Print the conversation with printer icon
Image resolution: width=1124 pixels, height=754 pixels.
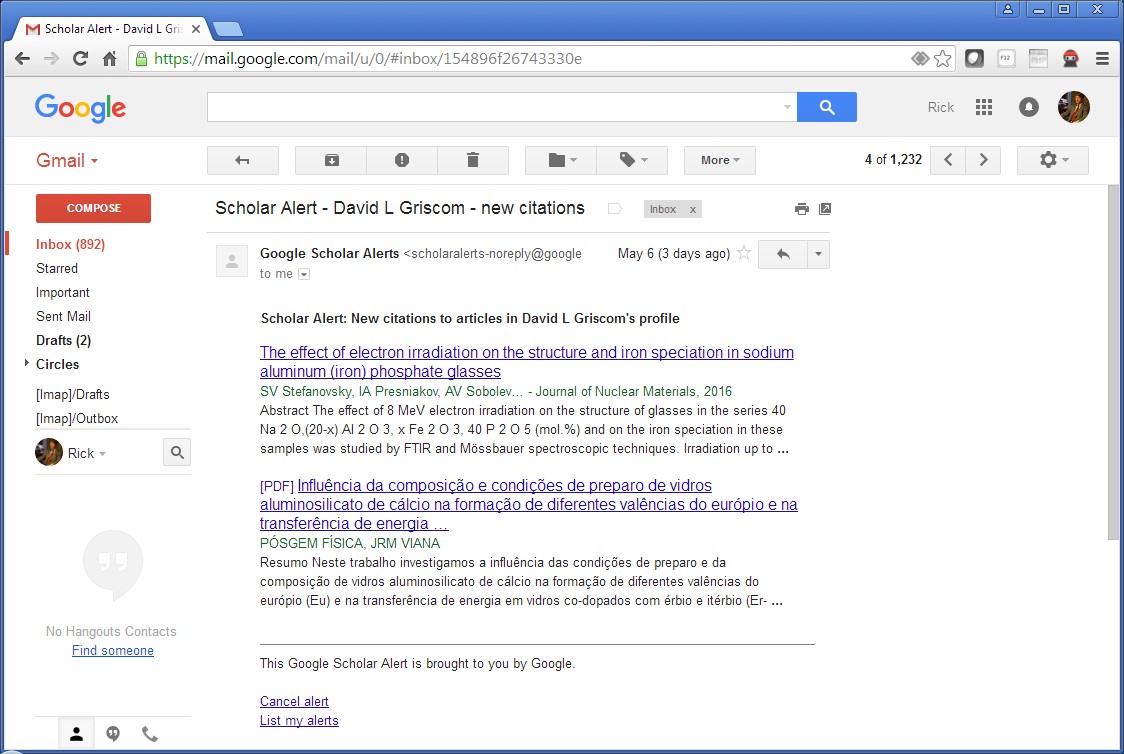801,209
